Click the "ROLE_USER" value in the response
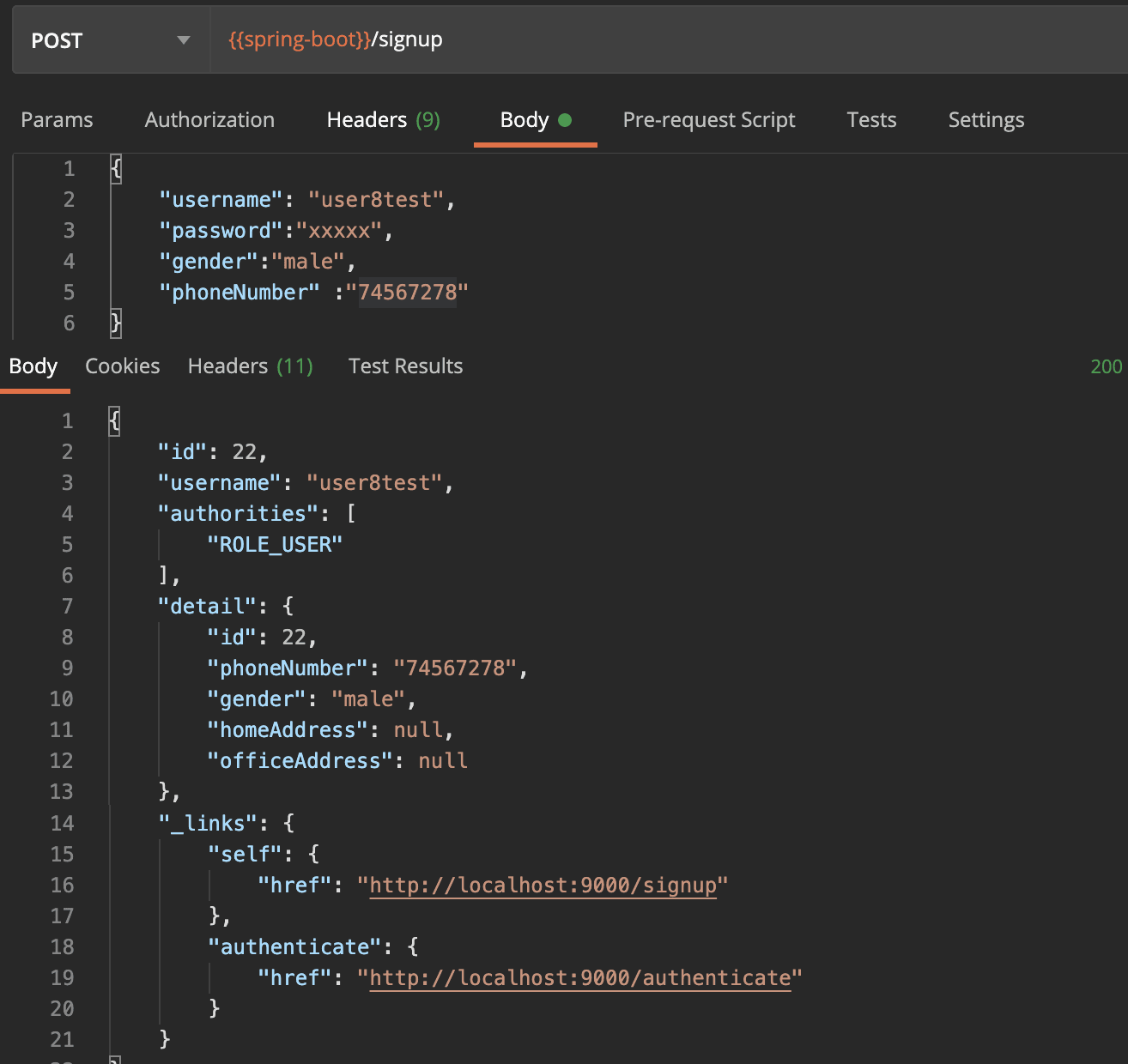Image resolution: width=1128 pixels, height=1064 pixels. [276, 545]
